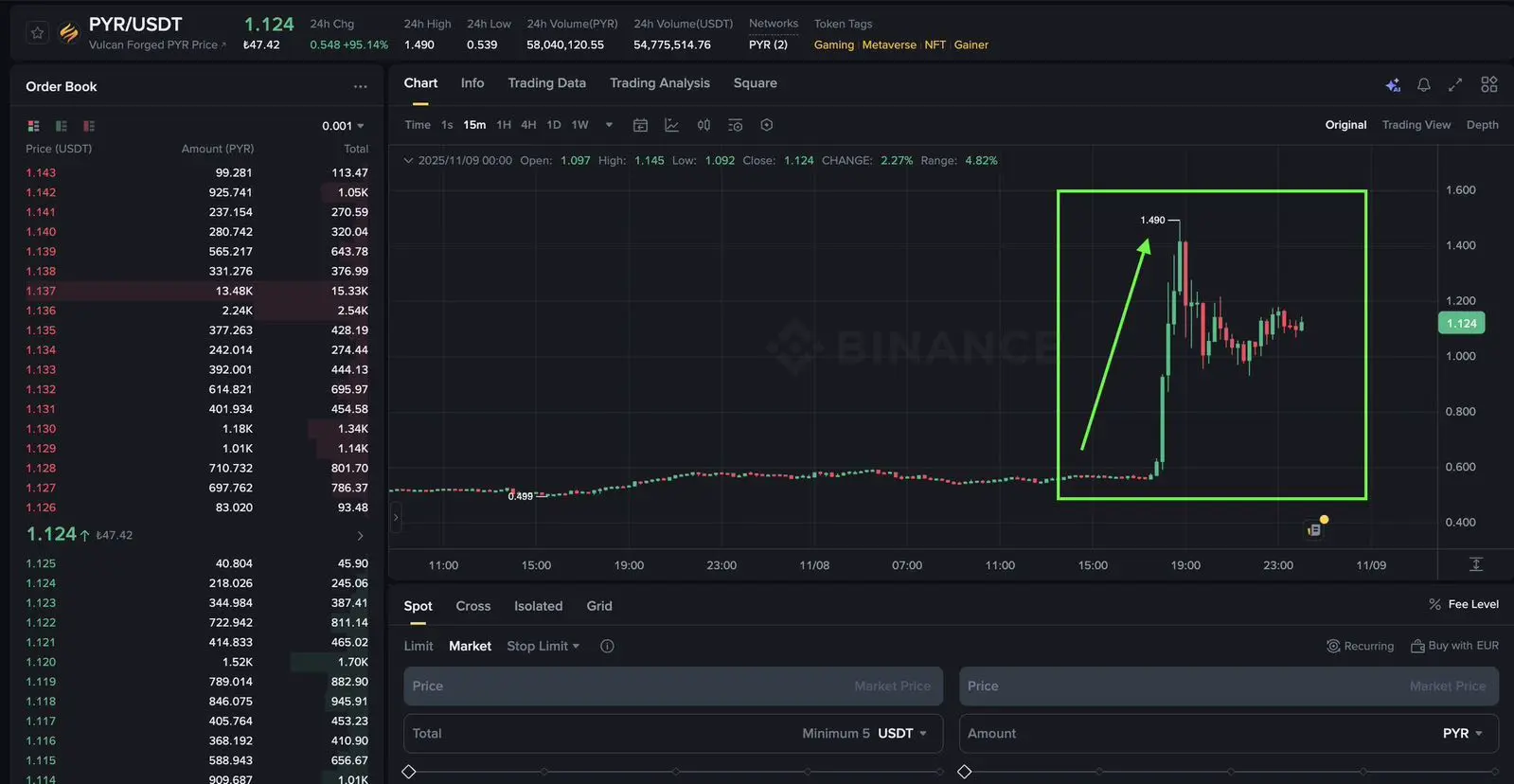
Task: Select the 1H chart interval
Action: click(x=504, y=125)
